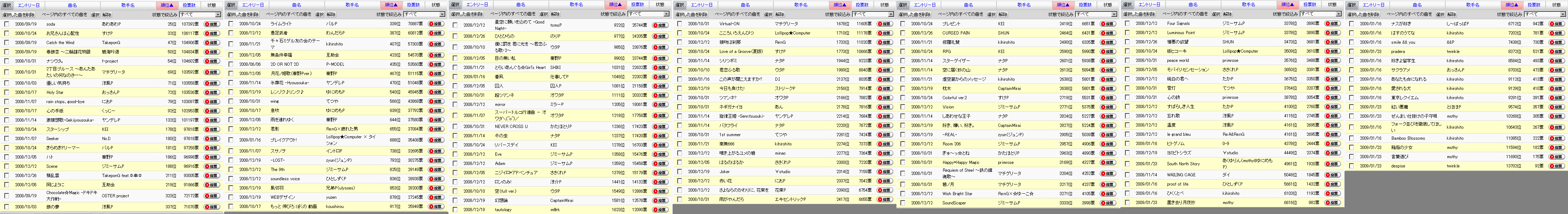Viewport: 1568px width, 214px height.
Task: Vote for WEBデザイン by yuzen
Action: [x=436, y=197]
